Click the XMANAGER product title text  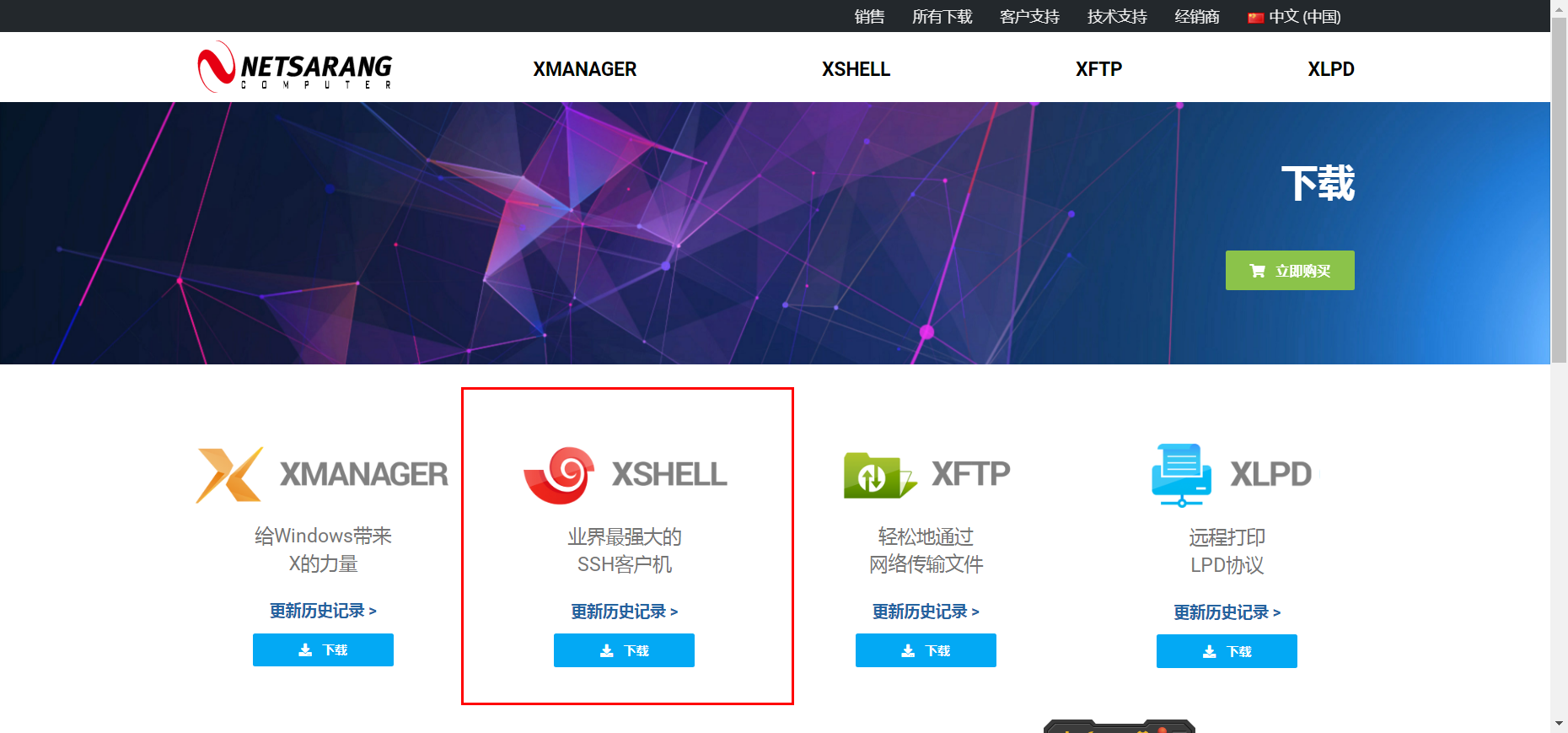(363, 474)
